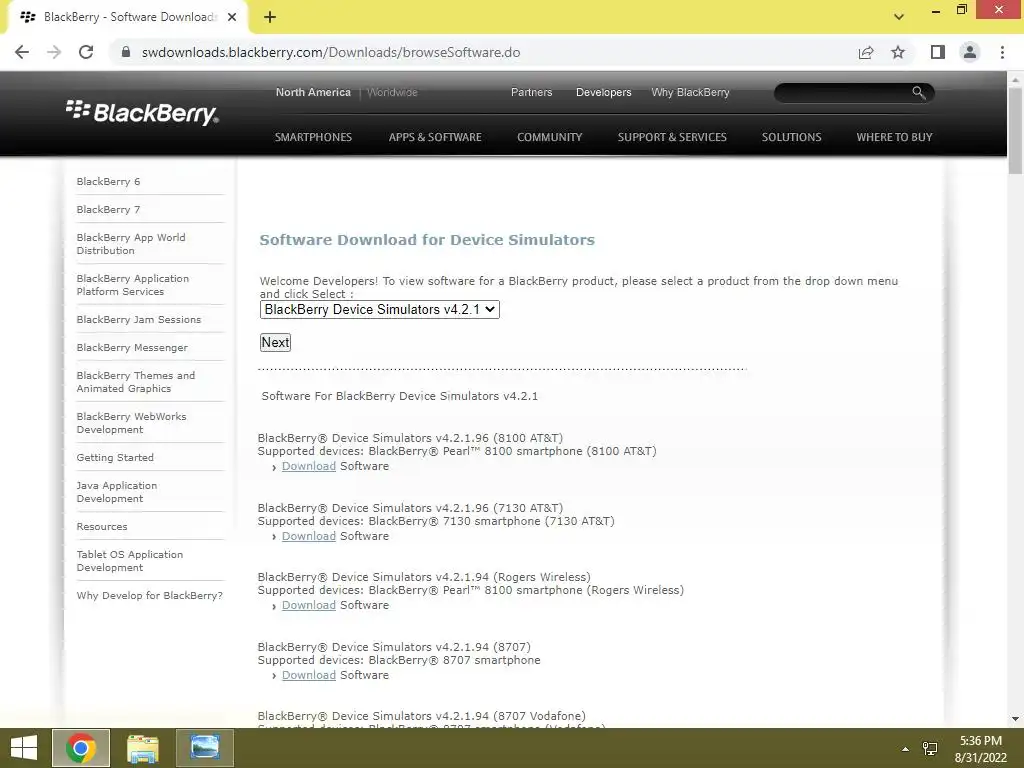
Task: Select the North America region link
Action: (313, 92)
